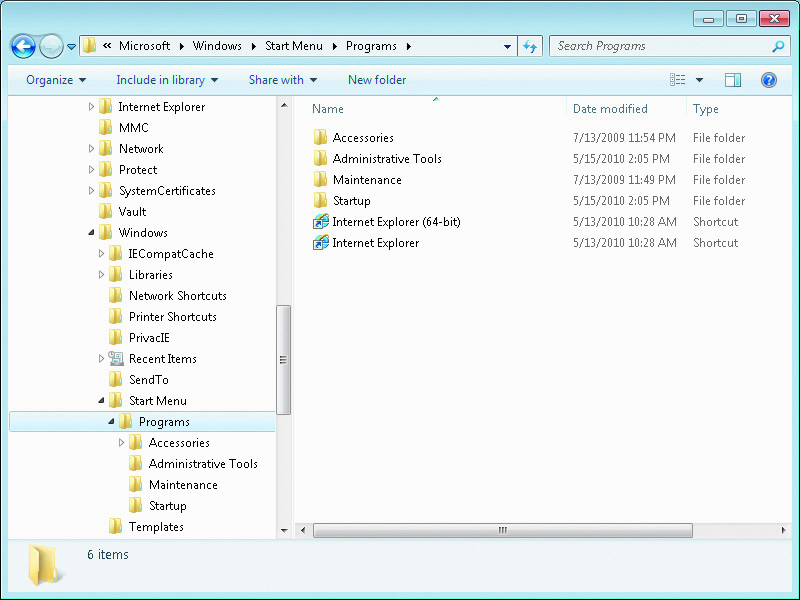Select Microsoft in the address breadcrumb
This screenshot has width=800, height=600.
click(x=144, y=46)
